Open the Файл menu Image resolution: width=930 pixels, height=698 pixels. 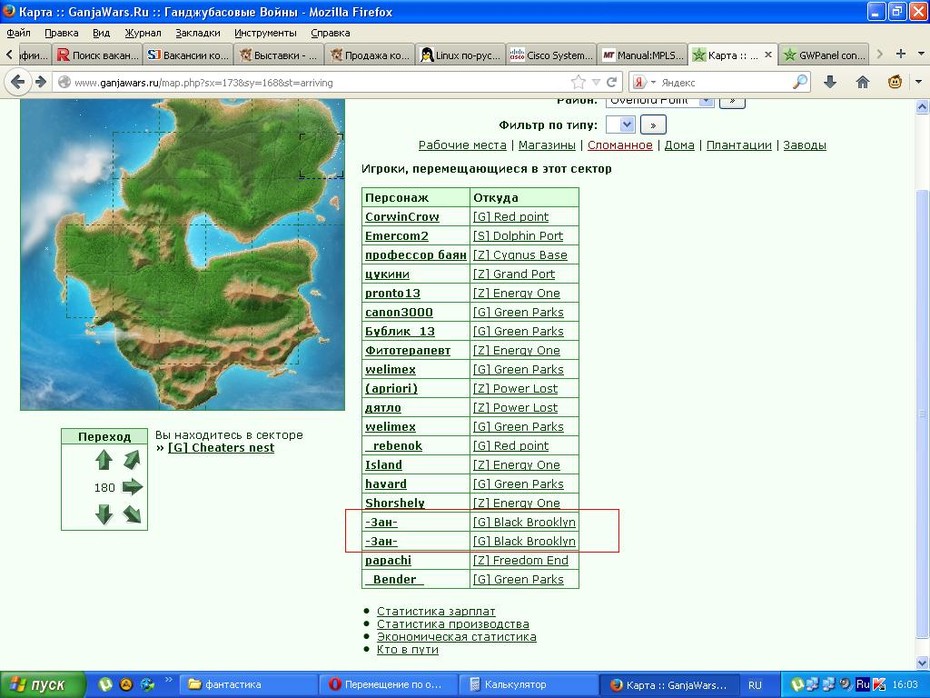click(x=18, y=33)
